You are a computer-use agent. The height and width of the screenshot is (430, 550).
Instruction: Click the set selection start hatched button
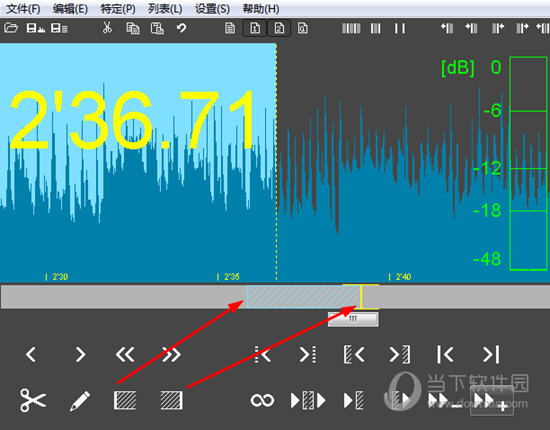coord(125,400)
